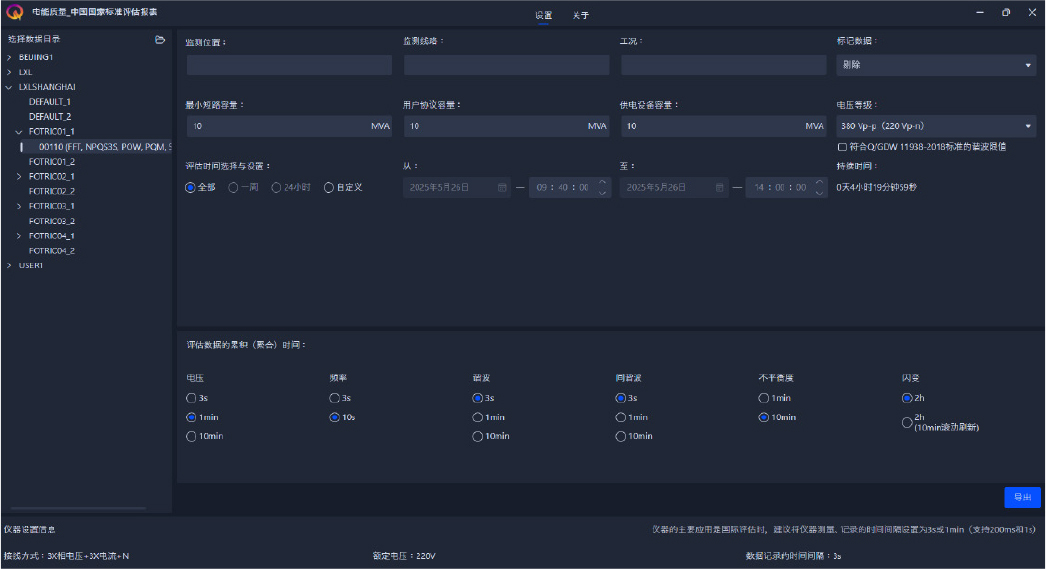1046x569 pixels.
Task: Switch to the 设置 tab
Action: (543, 15)
